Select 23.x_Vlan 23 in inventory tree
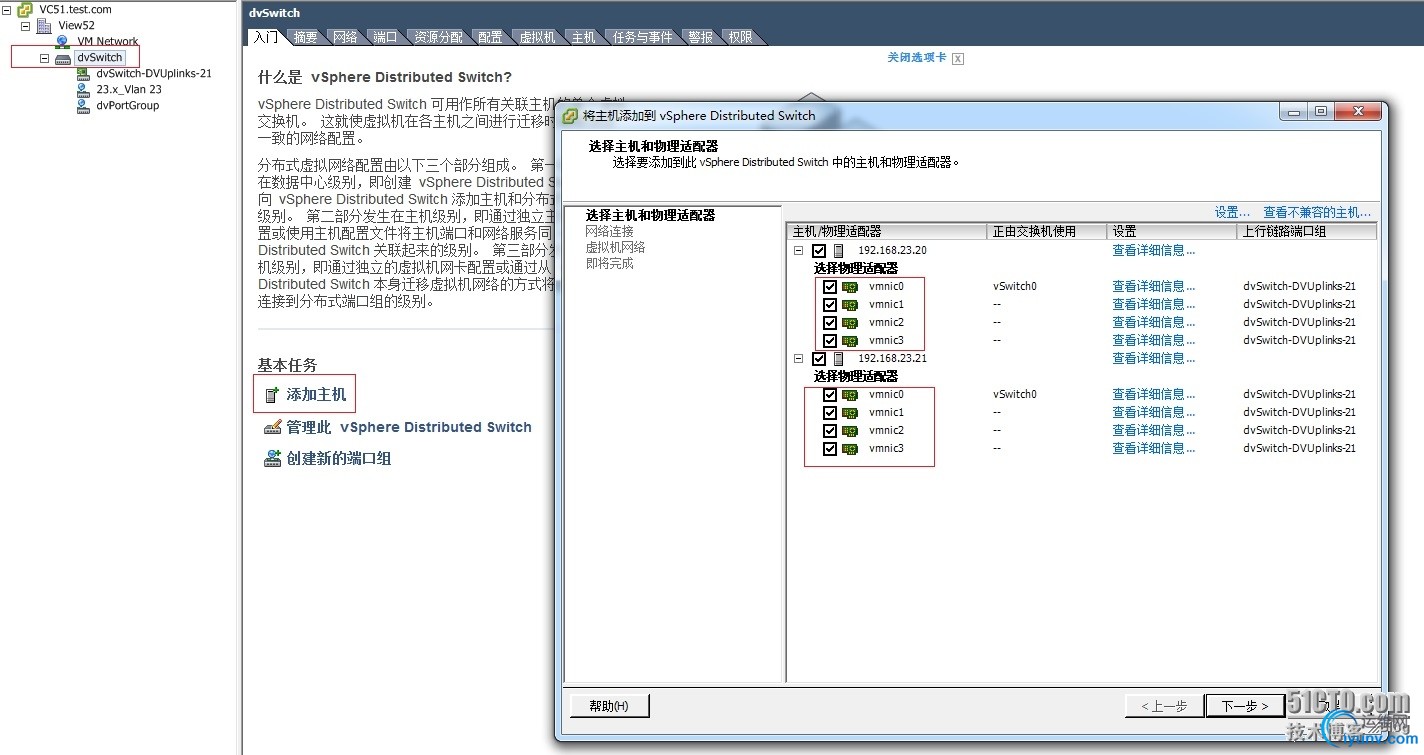Viewport: 1424px width, 755px height. point(129,89)
